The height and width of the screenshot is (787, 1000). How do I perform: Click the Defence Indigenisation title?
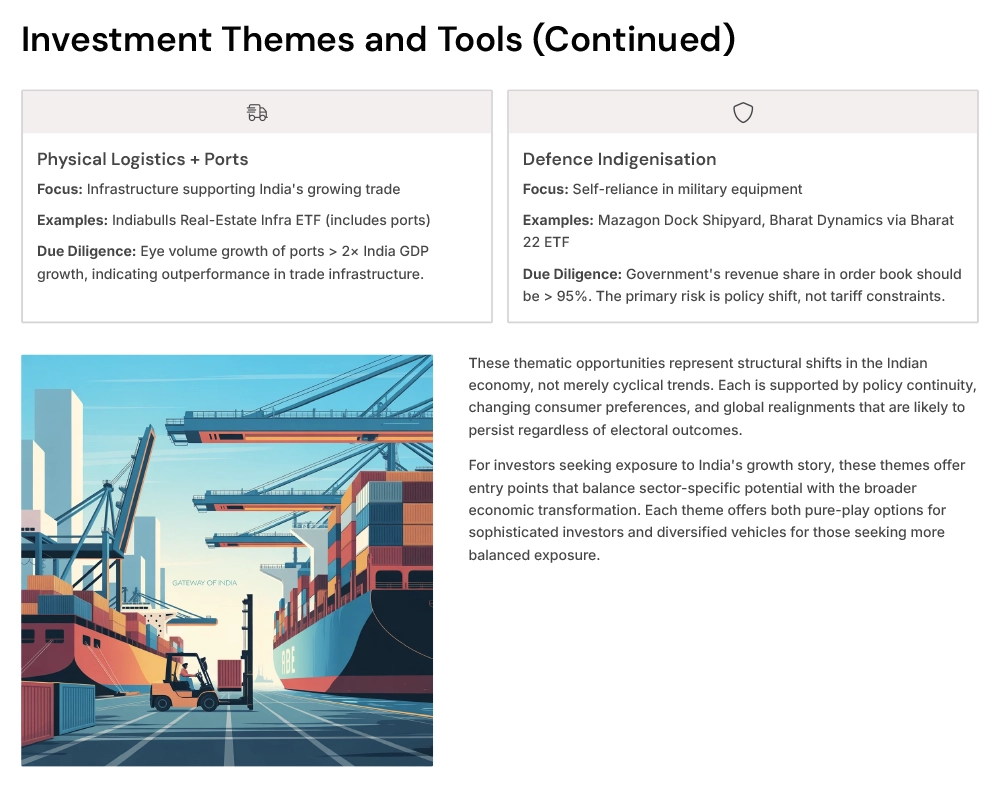620,159
